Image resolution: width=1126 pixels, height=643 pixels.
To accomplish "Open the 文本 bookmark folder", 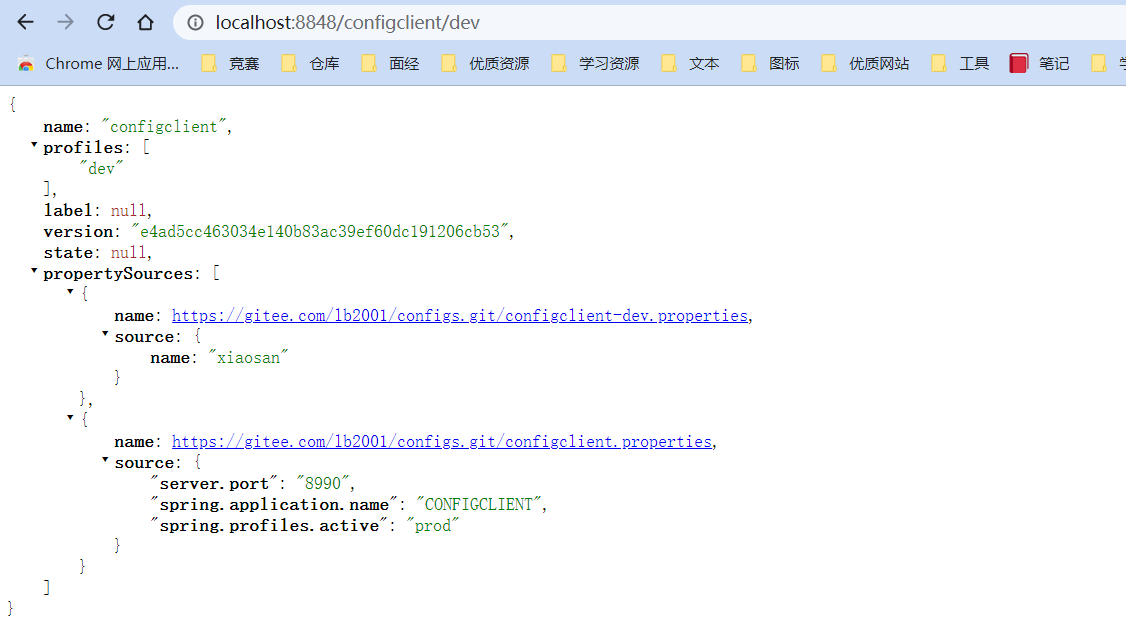I will tap(690, 64).
